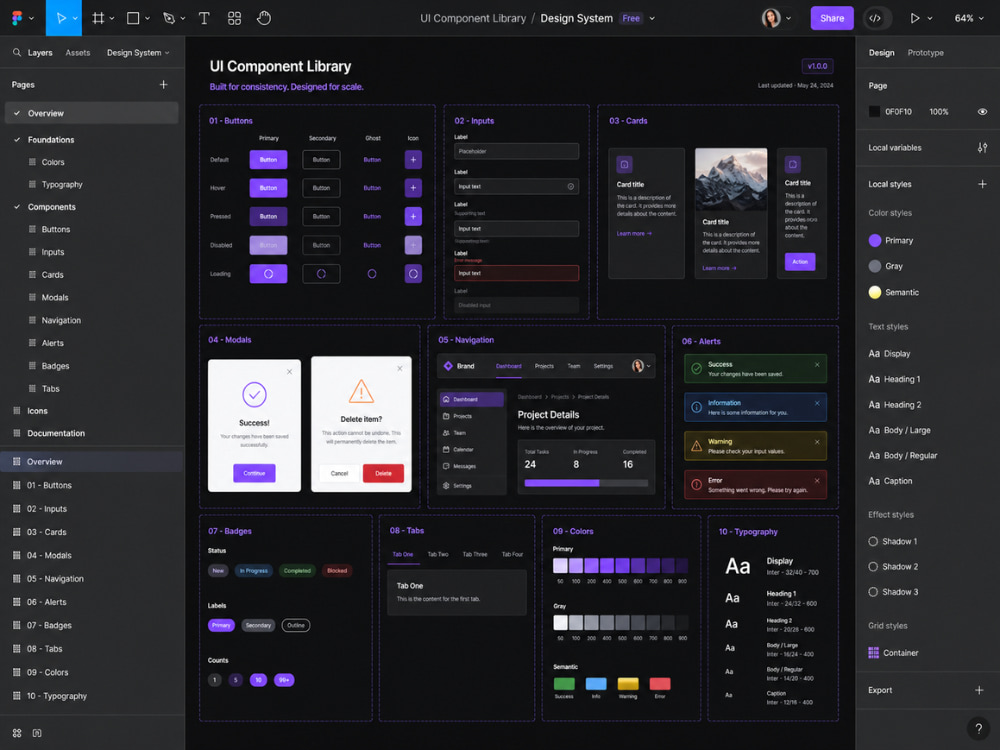Open Frame tool options chevron
This screenshot has height=750, width=1000.
(112, 18)
